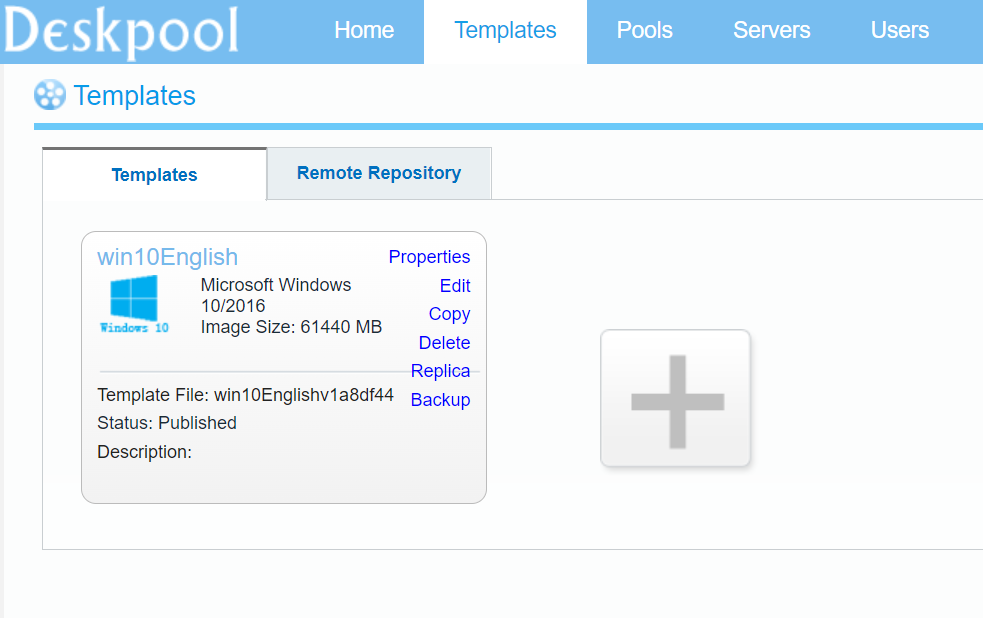Select the Templates sub-tab

(154, 175)
